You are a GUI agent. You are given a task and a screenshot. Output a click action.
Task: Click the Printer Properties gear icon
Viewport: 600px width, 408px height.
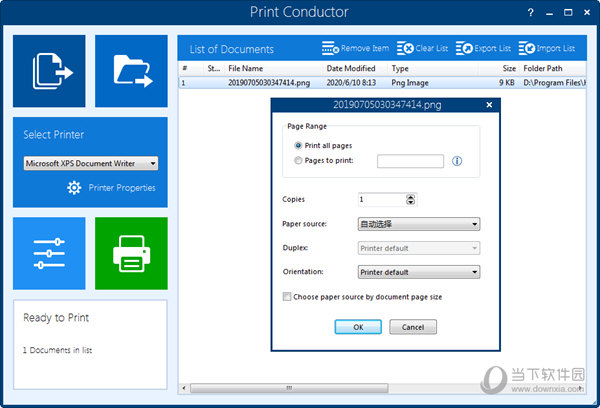pyautogui.click(x=74, y=188)
